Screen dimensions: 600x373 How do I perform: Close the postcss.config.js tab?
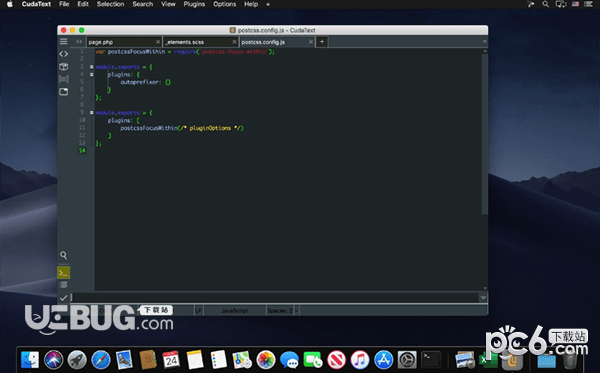click(x=311, y=42)
